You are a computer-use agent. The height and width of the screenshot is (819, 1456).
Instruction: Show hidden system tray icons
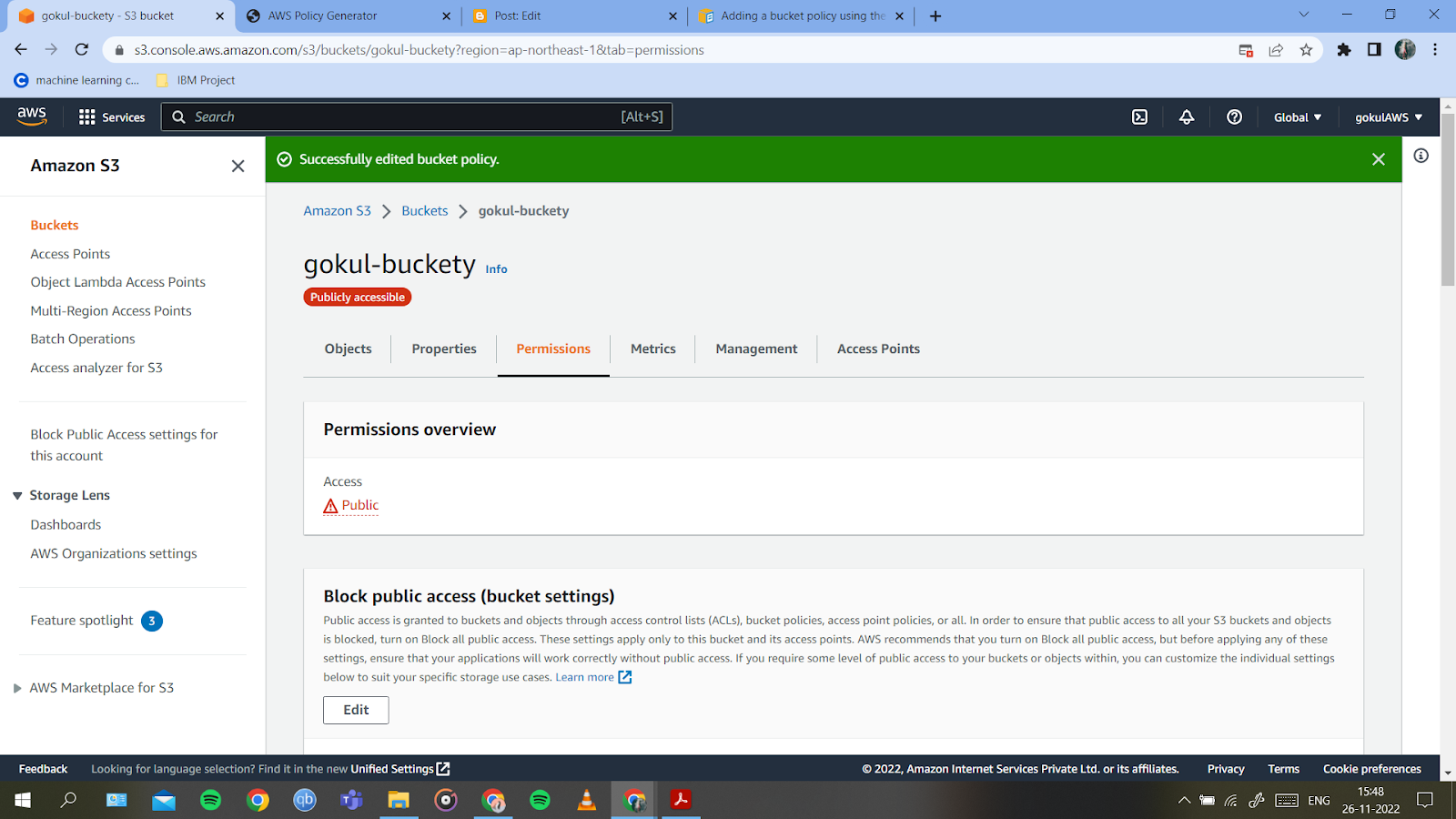(1184, 801)
